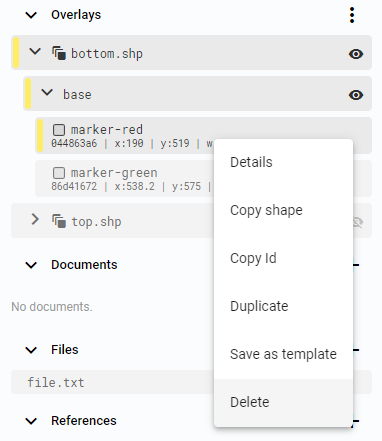The height and width of the screenshot is (441, 382).
Task: Toggle visibility of the base group
Action: click(356, 95)
